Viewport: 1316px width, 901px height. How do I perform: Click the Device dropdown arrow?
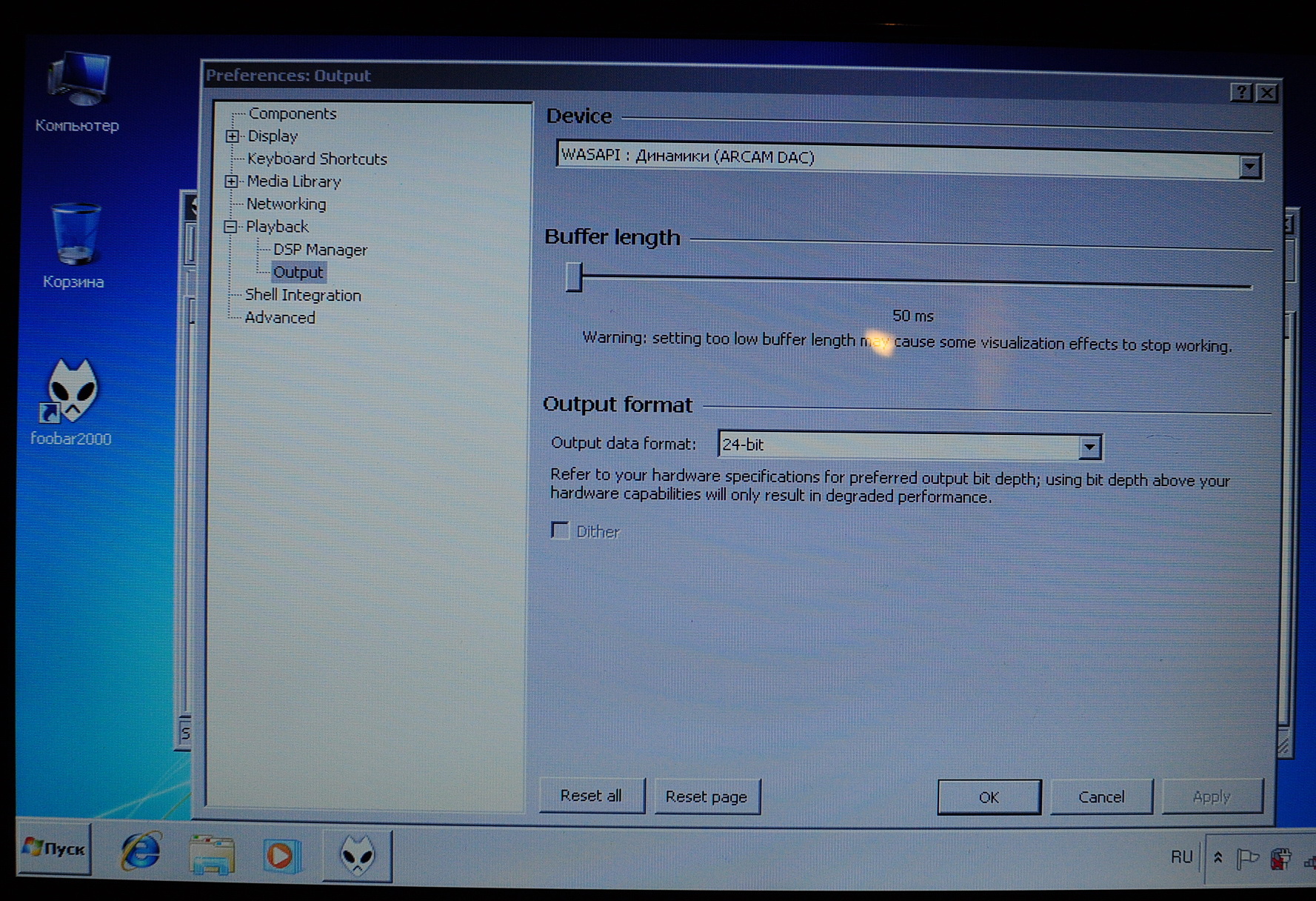coord(1249,167)
